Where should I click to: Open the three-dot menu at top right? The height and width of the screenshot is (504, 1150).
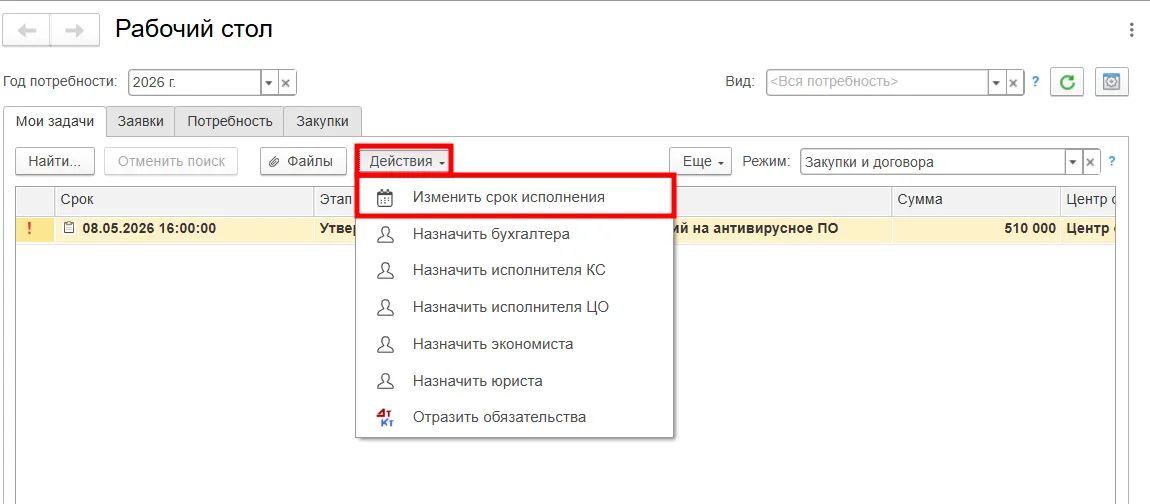tap(1133, 30)
